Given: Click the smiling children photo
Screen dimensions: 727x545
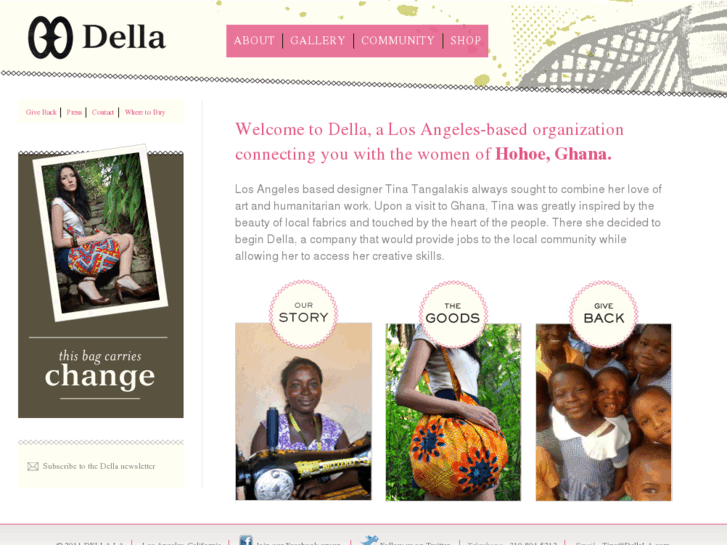Looking at the screenshot, I should [604, 412].
